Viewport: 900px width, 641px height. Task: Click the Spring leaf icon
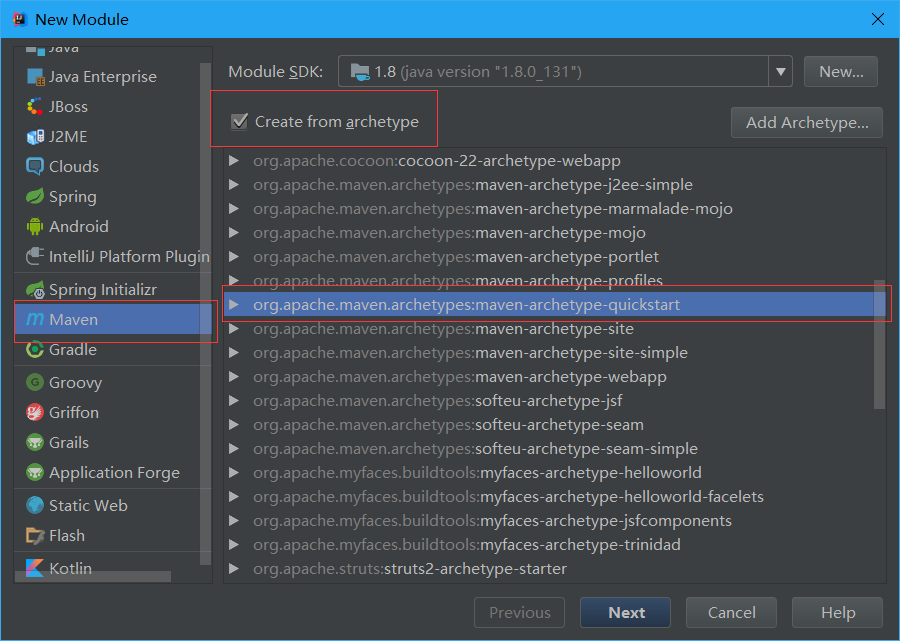pos(35,196)
